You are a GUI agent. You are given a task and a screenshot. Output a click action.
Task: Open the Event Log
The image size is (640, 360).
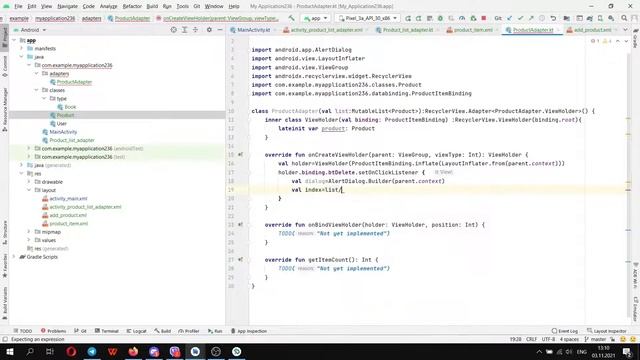click(x=565, y=331)
